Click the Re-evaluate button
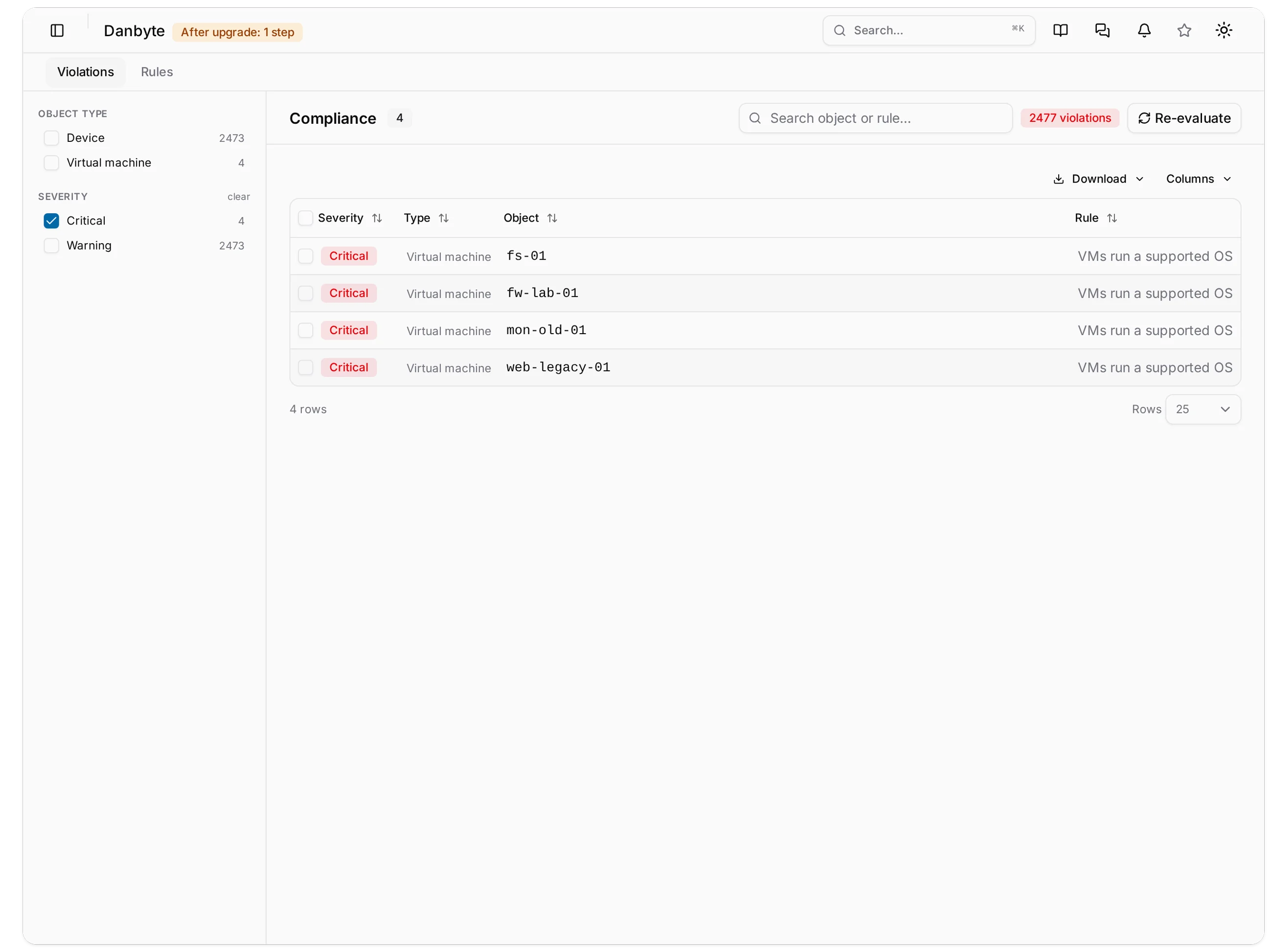Screen dimensions: 1272x952 coord(1183,118)
